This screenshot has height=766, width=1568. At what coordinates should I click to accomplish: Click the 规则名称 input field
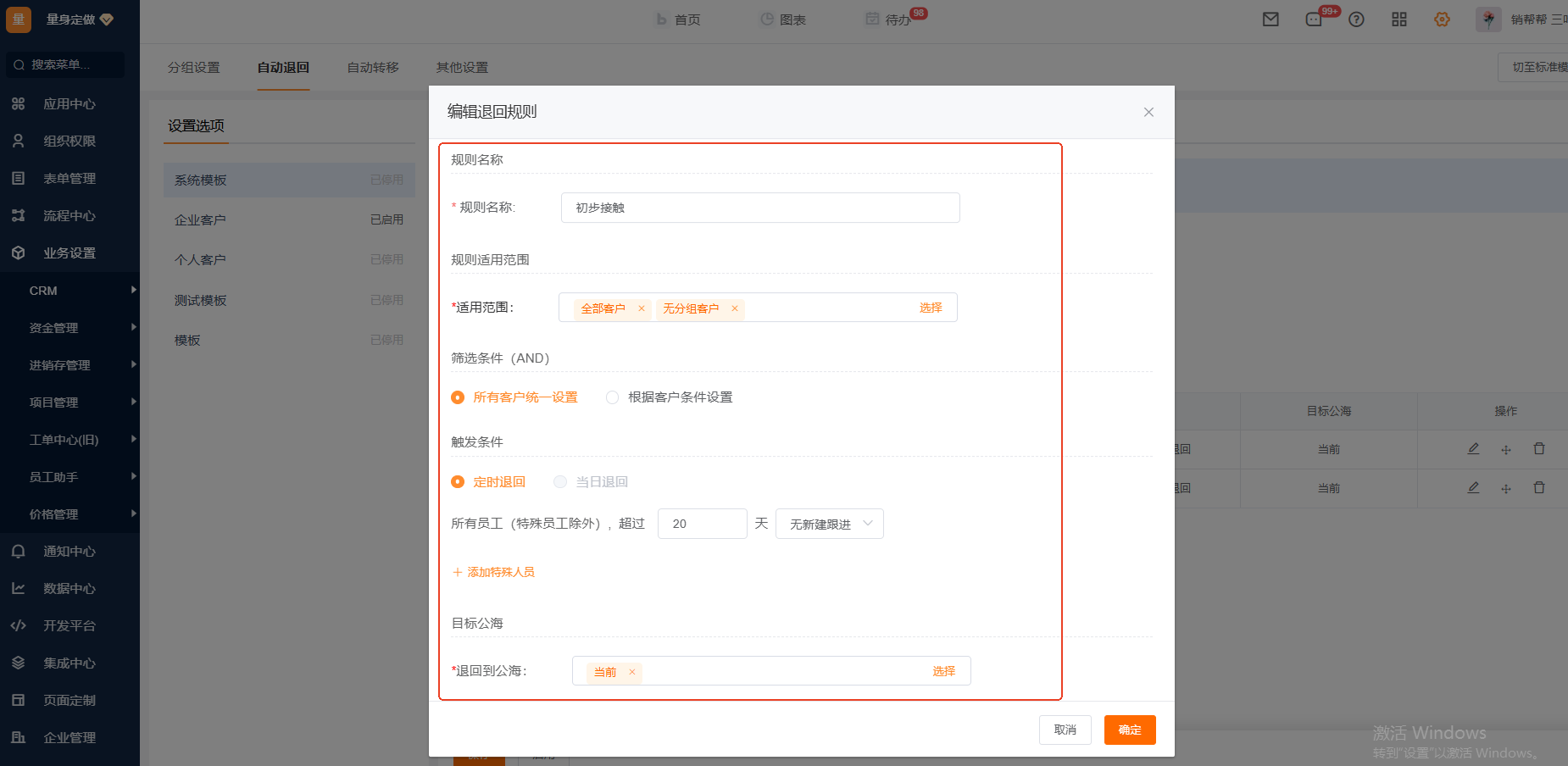point(760,208)
